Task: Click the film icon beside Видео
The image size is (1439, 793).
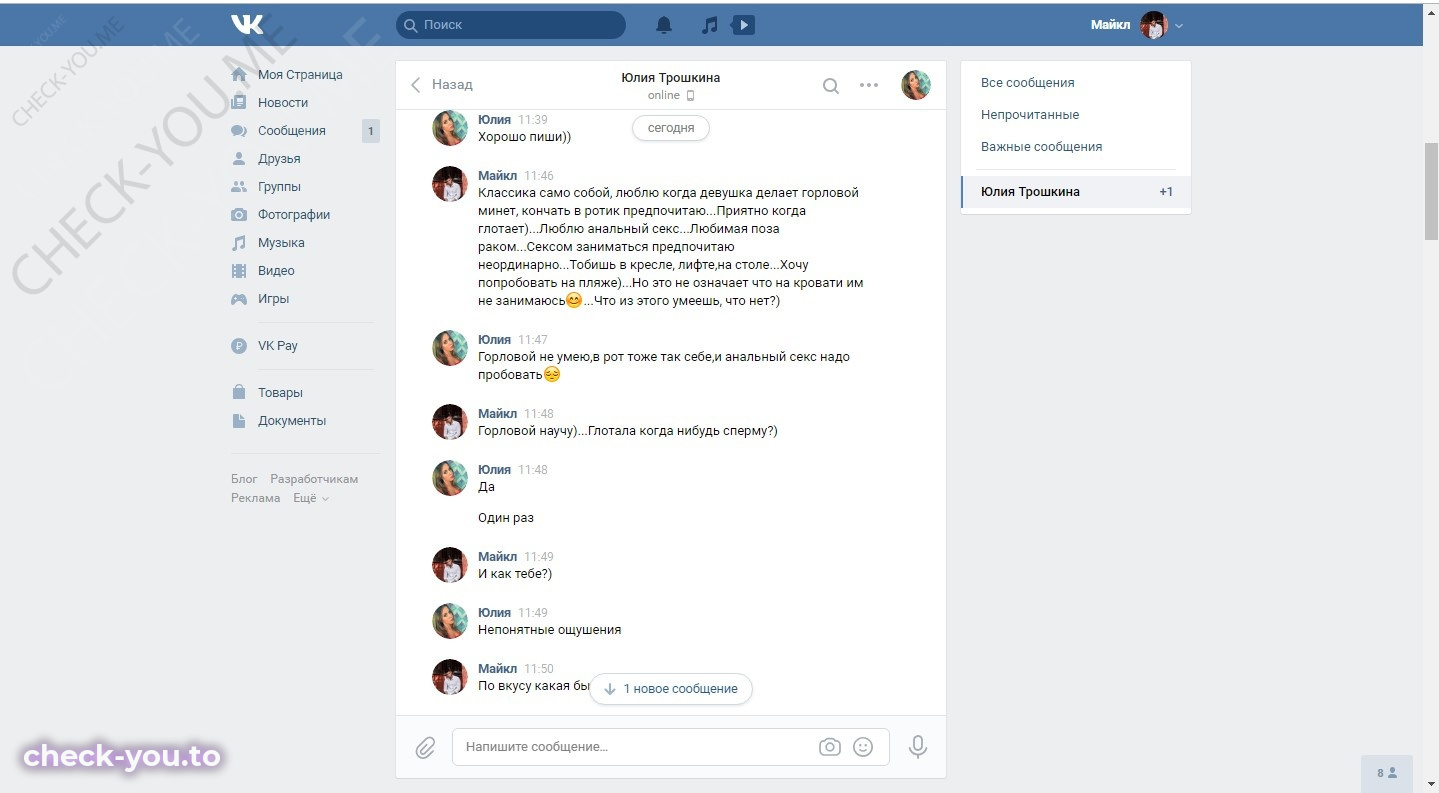Action: pos(239,271)
